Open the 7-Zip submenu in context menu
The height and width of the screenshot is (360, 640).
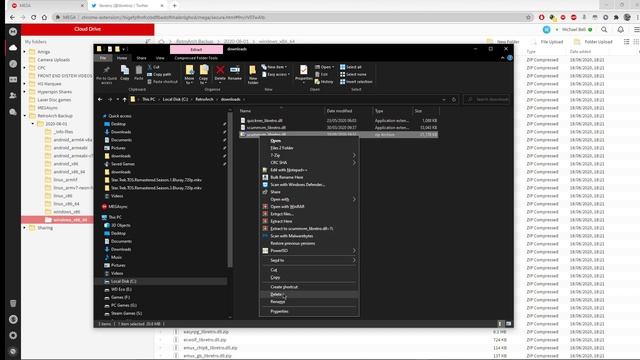309,155
